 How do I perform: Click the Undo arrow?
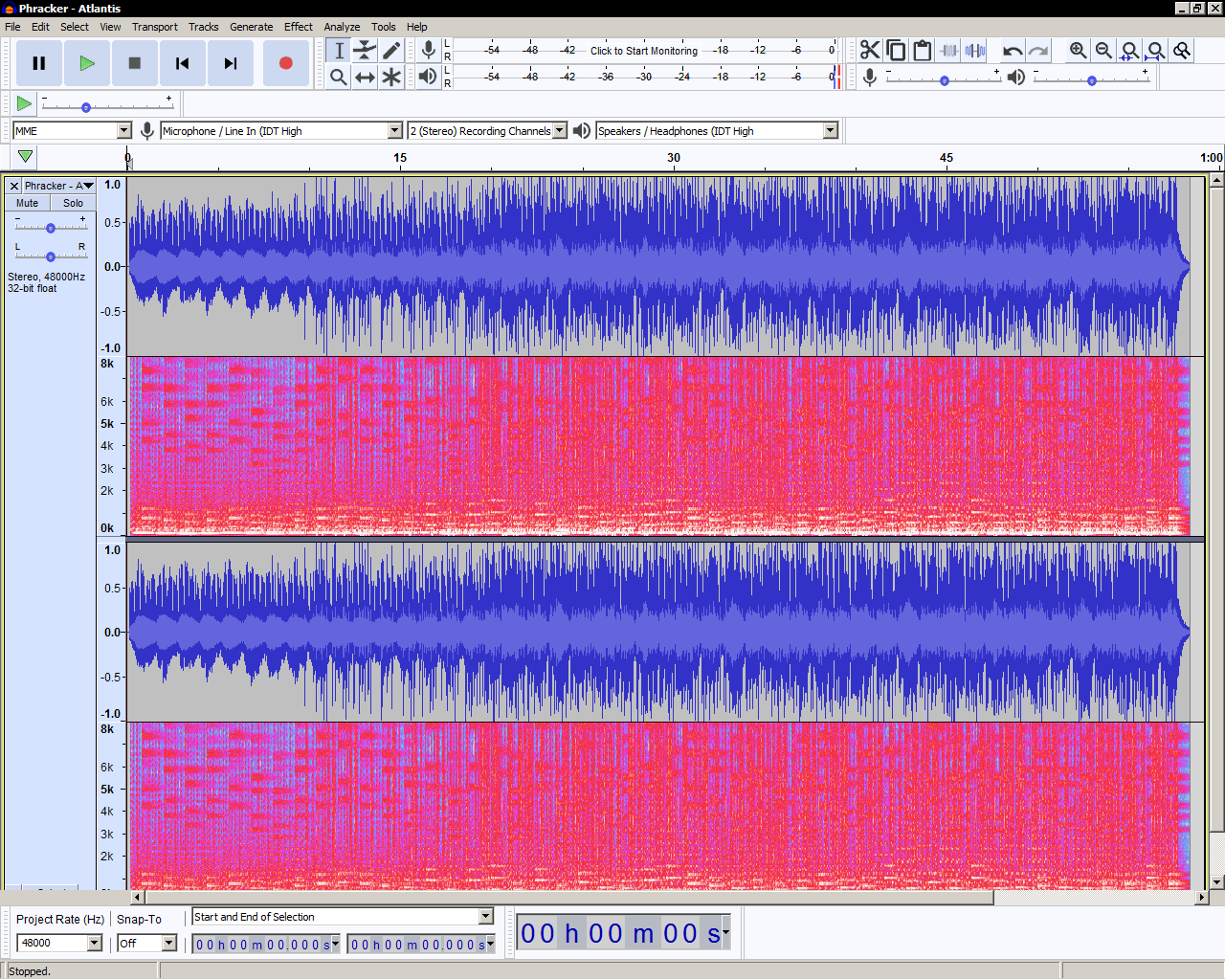coord(1013,51)
